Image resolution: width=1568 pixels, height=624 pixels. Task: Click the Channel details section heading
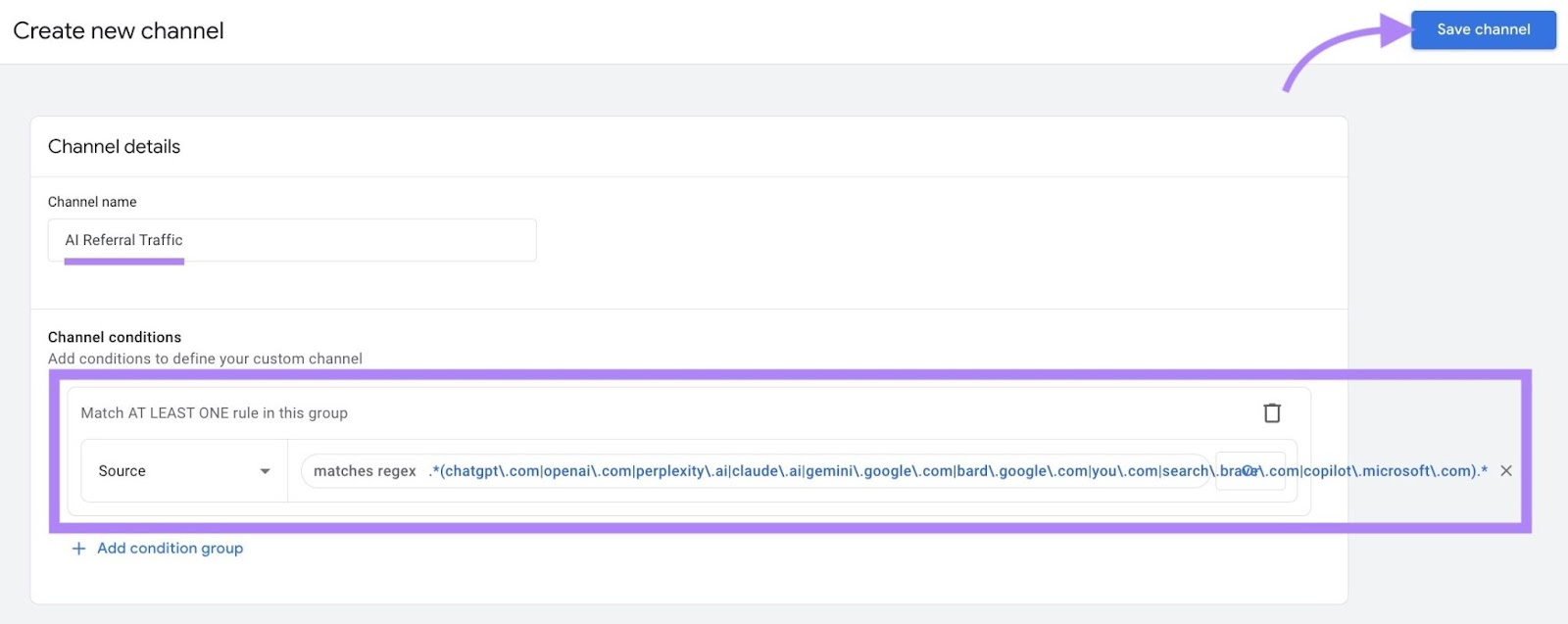point(114,146)
